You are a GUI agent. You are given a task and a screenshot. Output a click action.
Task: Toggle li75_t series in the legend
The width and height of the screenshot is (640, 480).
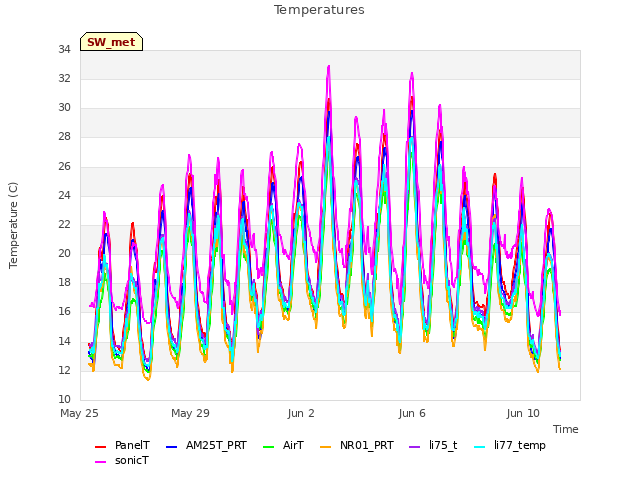pyautogui.click(x=433, y=445)
